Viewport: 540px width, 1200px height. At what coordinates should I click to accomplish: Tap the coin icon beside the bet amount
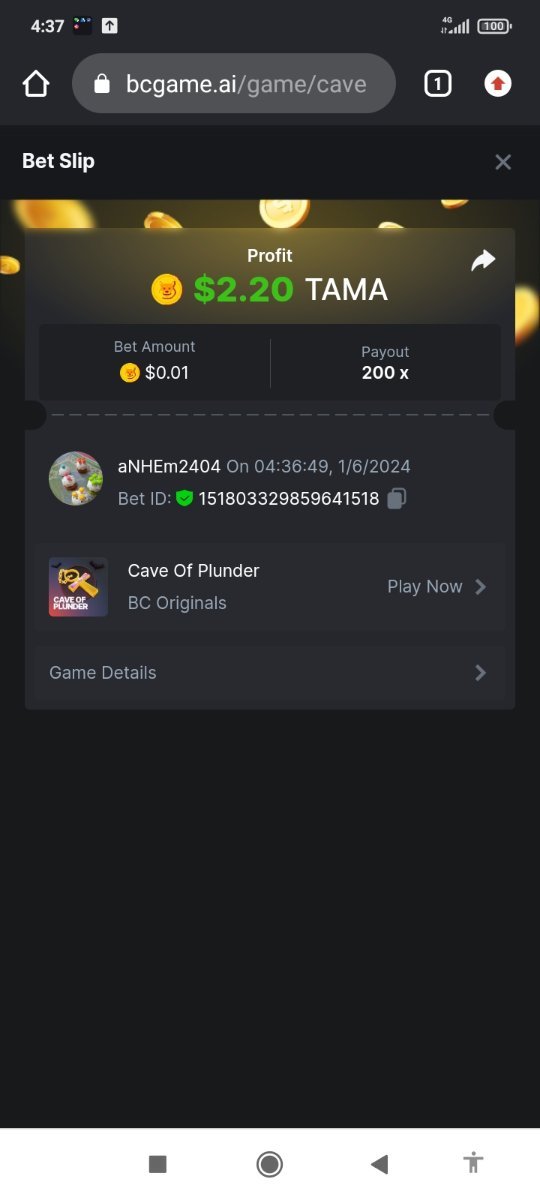[x=130, y=373]
